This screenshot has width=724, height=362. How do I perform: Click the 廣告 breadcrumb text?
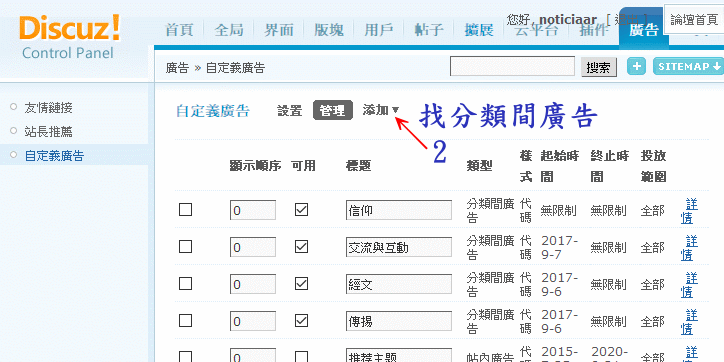[x=177, y=68]
